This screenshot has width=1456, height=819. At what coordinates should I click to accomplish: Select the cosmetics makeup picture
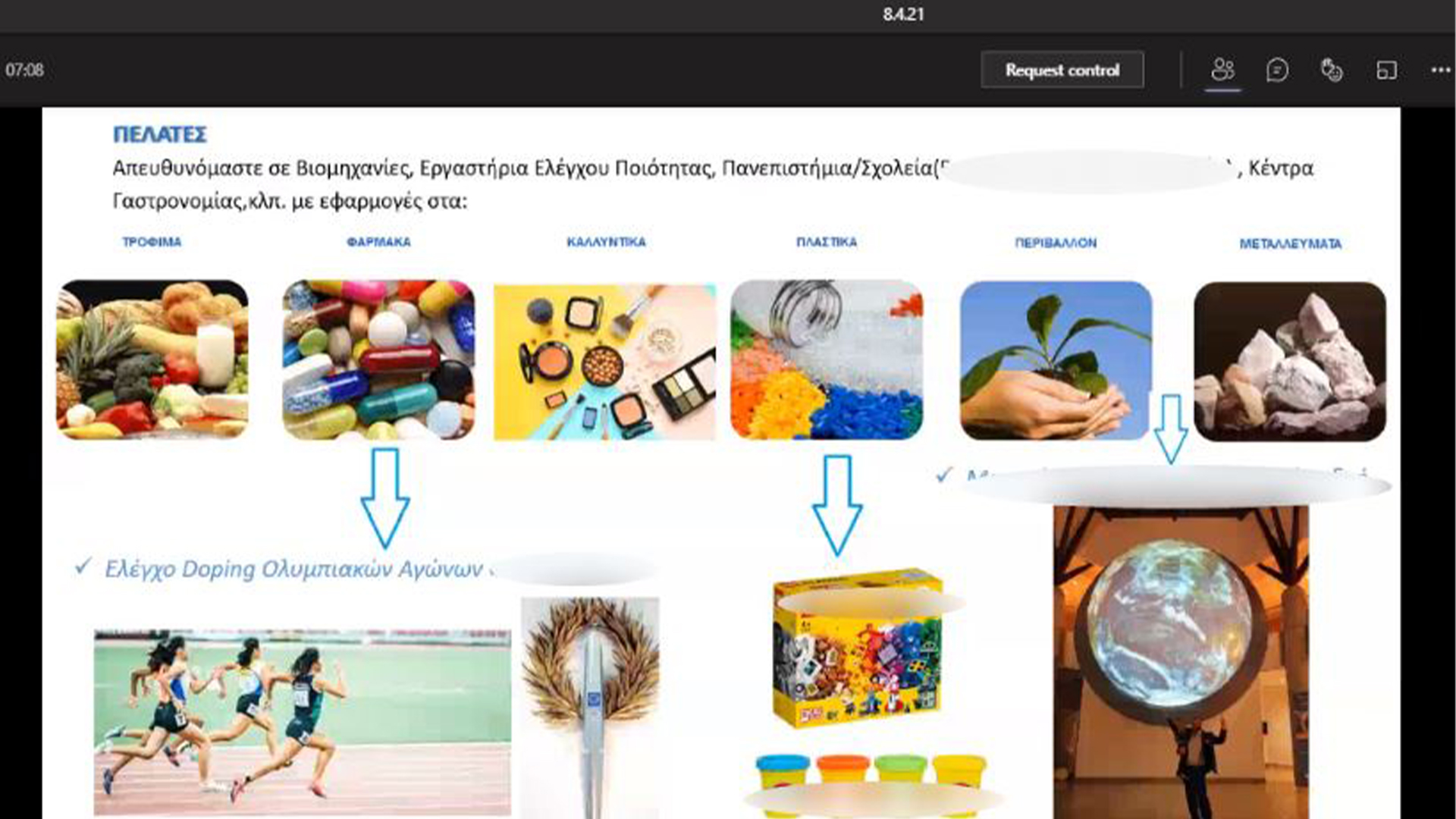(604, 362)
